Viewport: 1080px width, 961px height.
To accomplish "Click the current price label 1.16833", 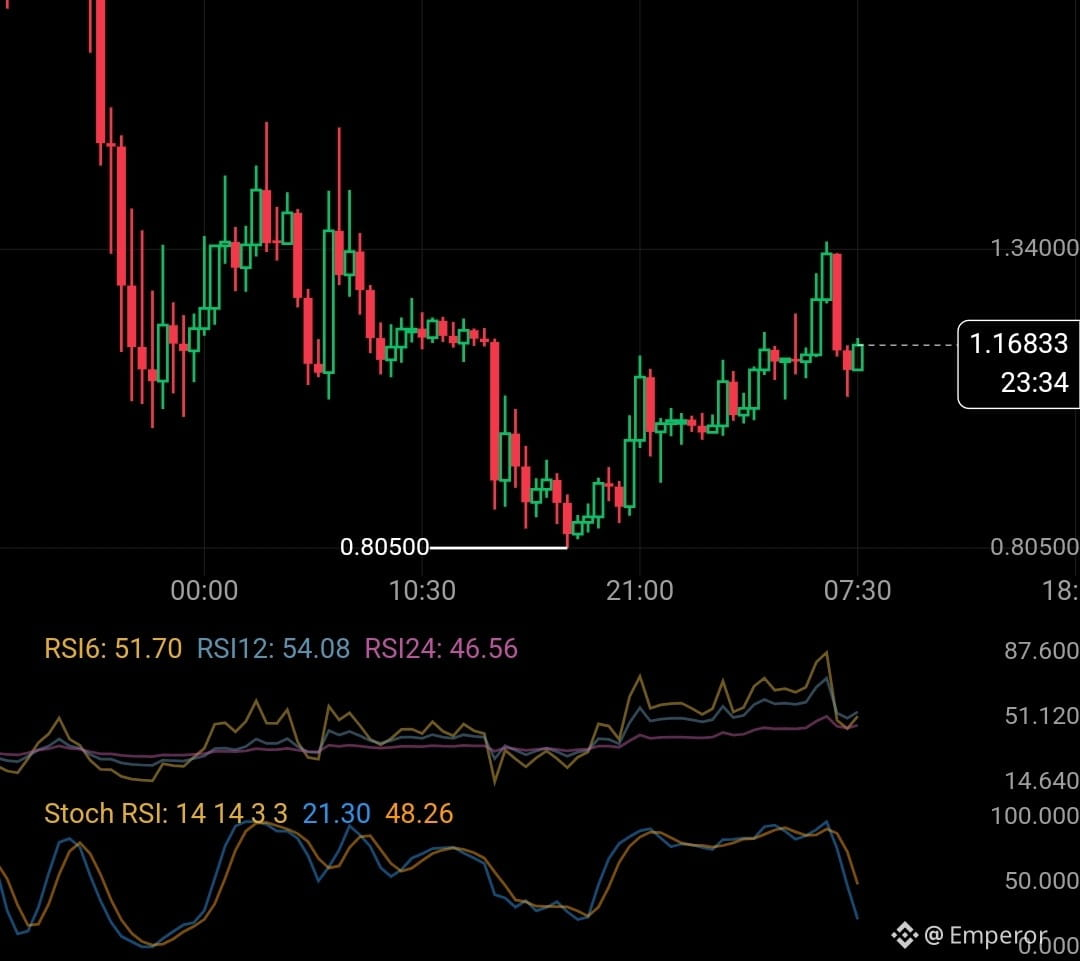I will coord(1018,343).
